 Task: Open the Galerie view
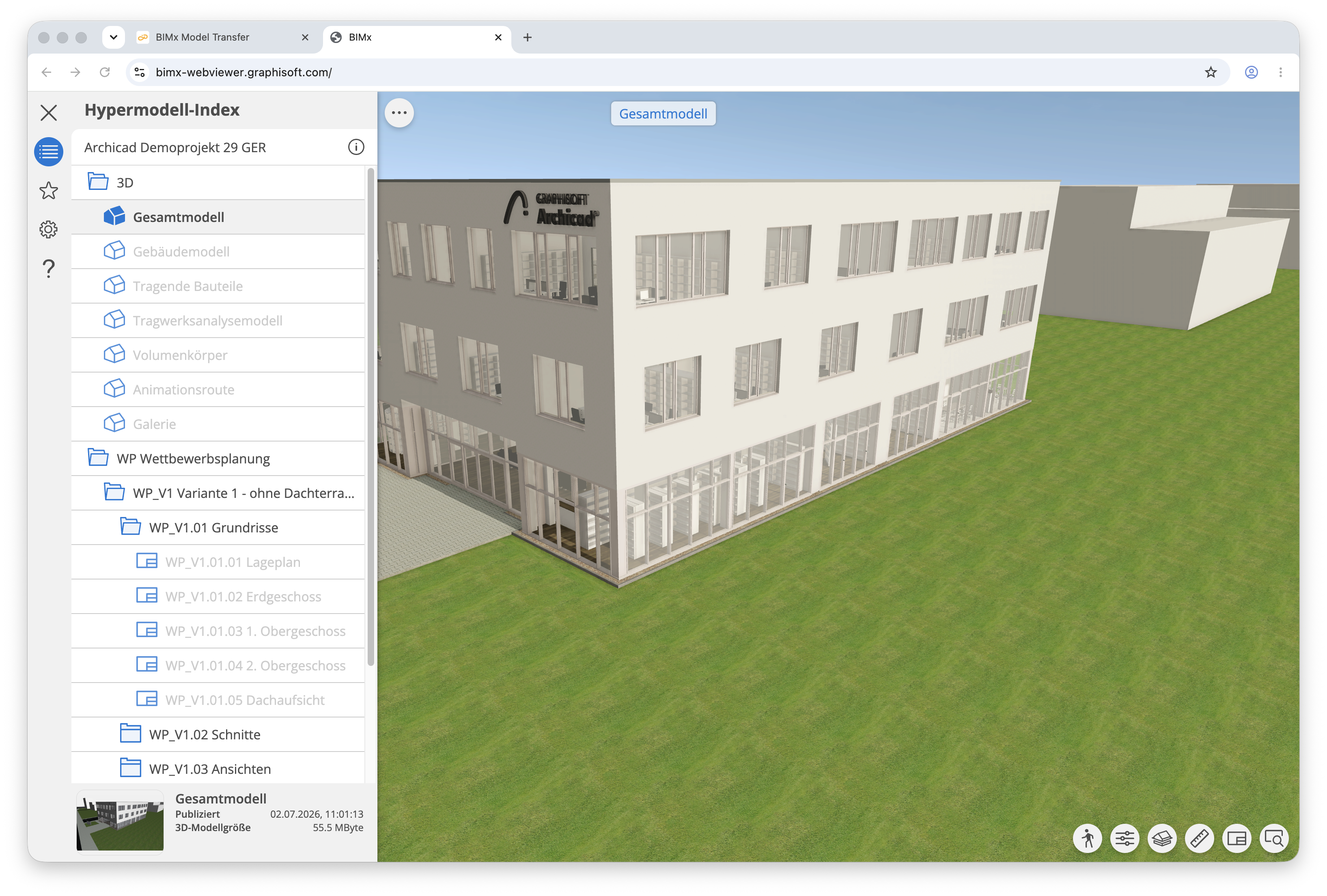point(218,424)
